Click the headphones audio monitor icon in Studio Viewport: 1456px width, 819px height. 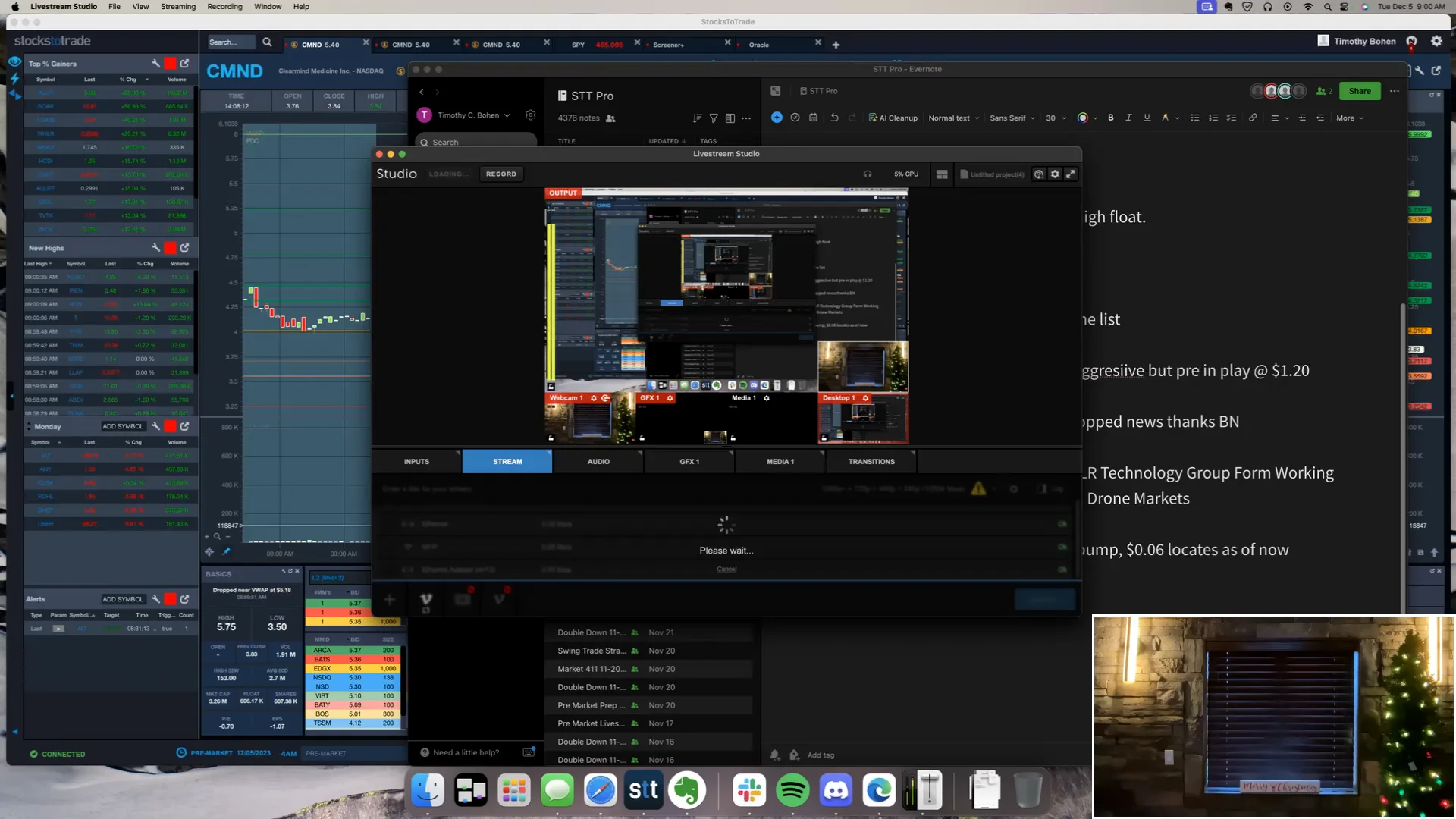coord(868,174)
